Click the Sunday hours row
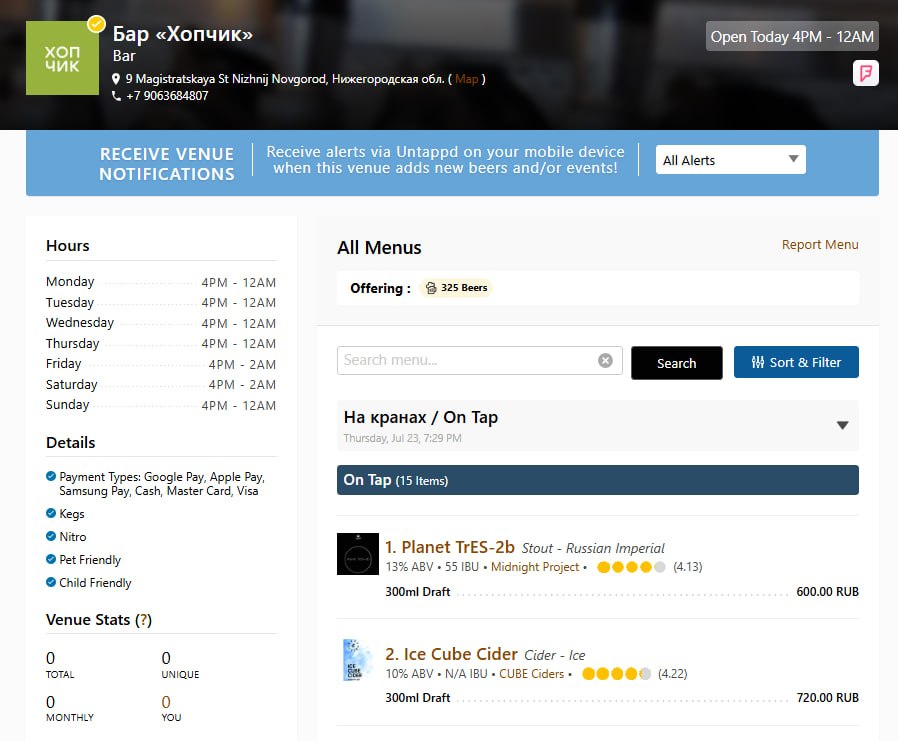 click(x=161, y=405)
